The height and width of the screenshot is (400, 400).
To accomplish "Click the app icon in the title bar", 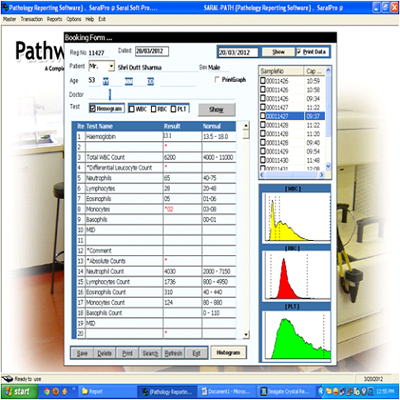I will coord(5,8).
